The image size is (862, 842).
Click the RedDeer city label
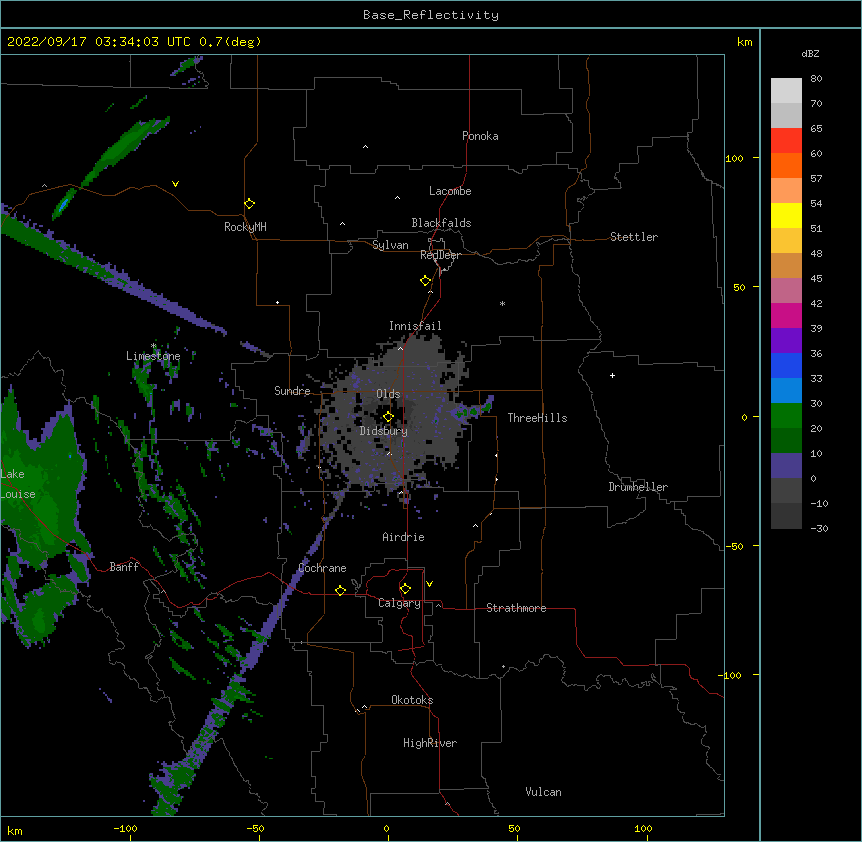(x=440, y=255)
